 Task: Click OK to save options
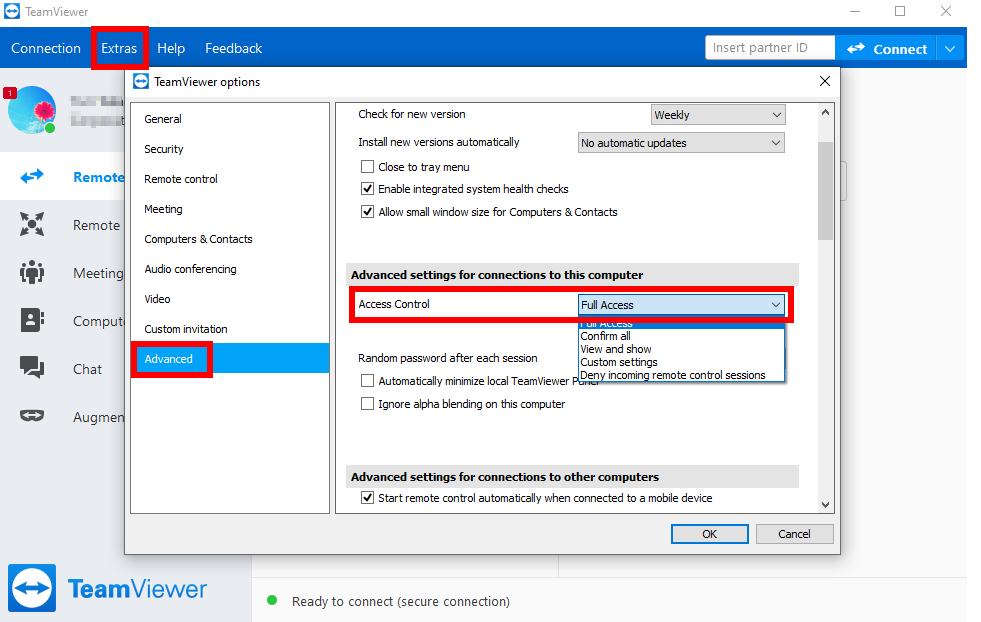coord(709,534)
